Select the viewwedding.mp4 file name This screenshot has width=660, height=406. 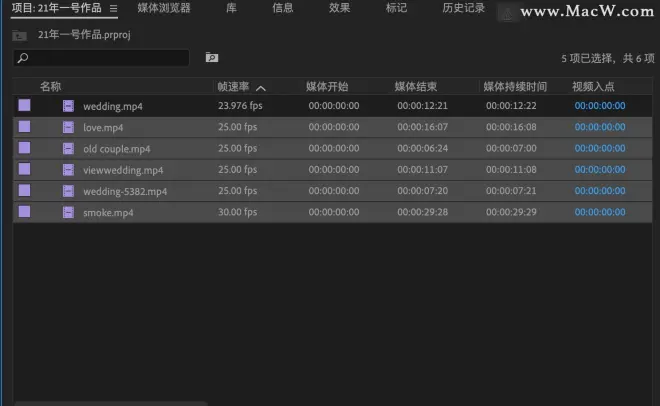123,170
